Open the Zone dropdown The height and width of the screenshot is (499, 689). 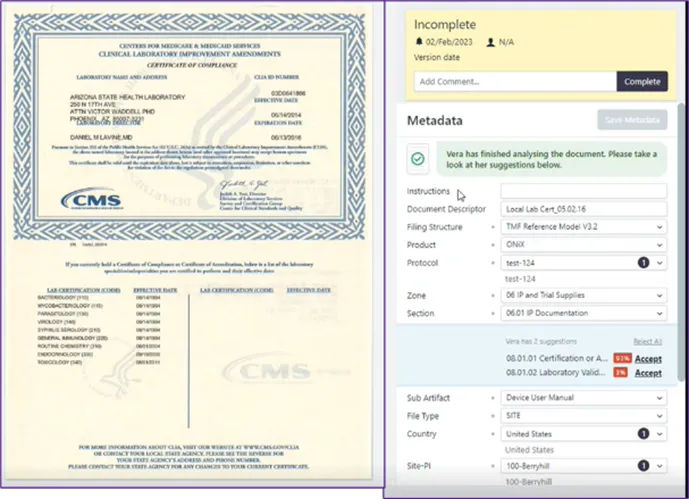click(584, 295)
